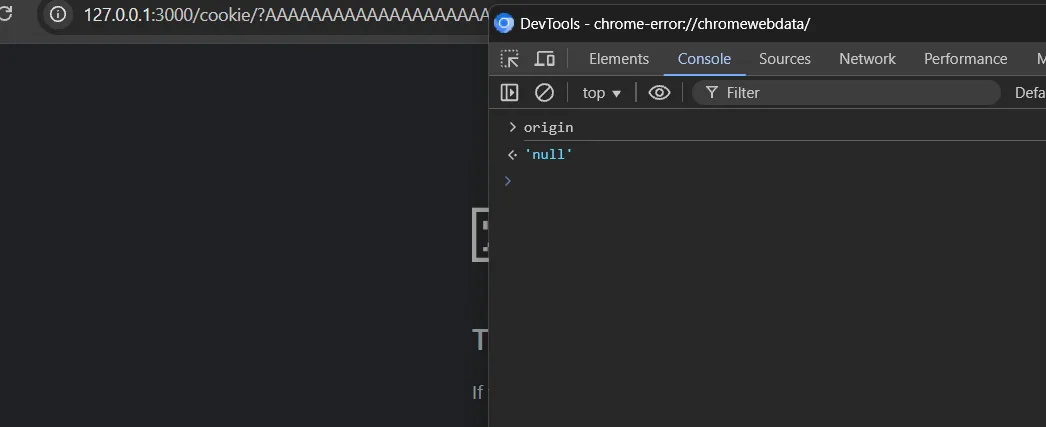This screenshot has height=427, width=1046.
Task: Click the DevTools Chrome logo icon
Action: tap(504, 24)
